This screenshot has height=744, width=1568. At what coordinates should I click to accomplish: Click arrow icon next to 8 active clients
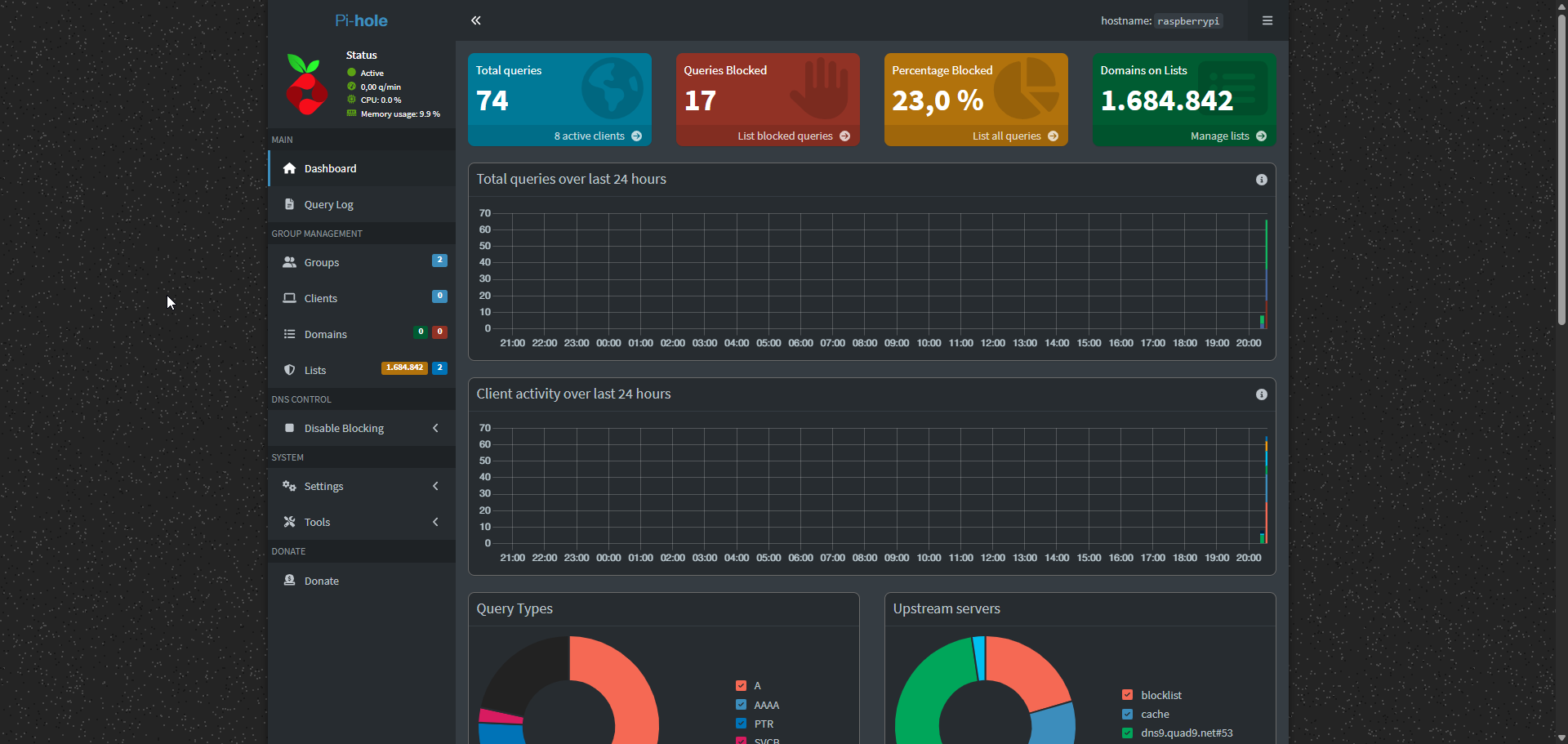[636, 136]
